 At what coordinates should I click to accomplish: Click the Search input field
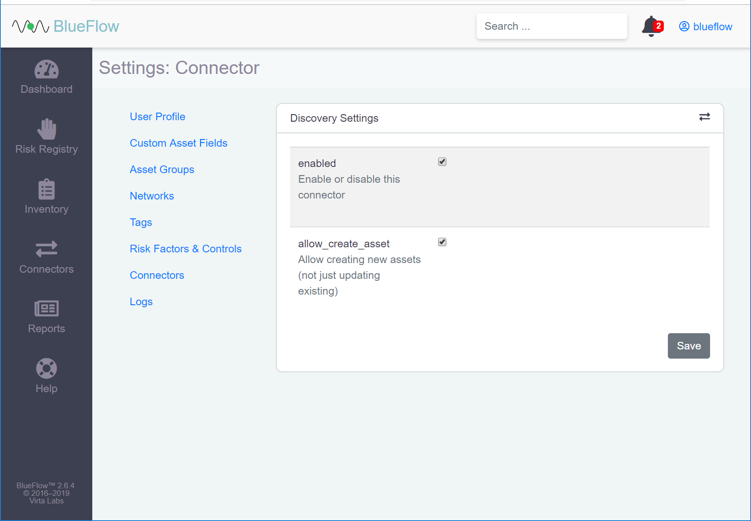[x=551, y=27]
